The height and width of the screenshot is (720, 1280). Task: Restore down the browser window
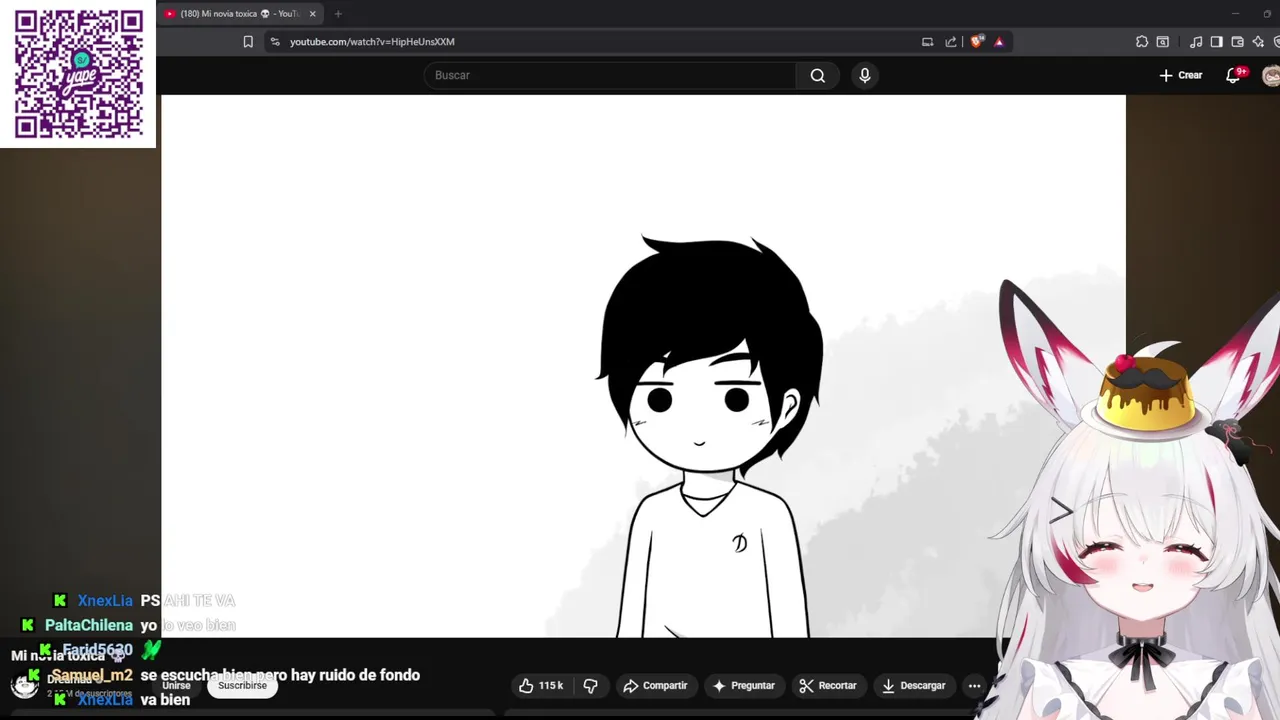[1268, 14]
